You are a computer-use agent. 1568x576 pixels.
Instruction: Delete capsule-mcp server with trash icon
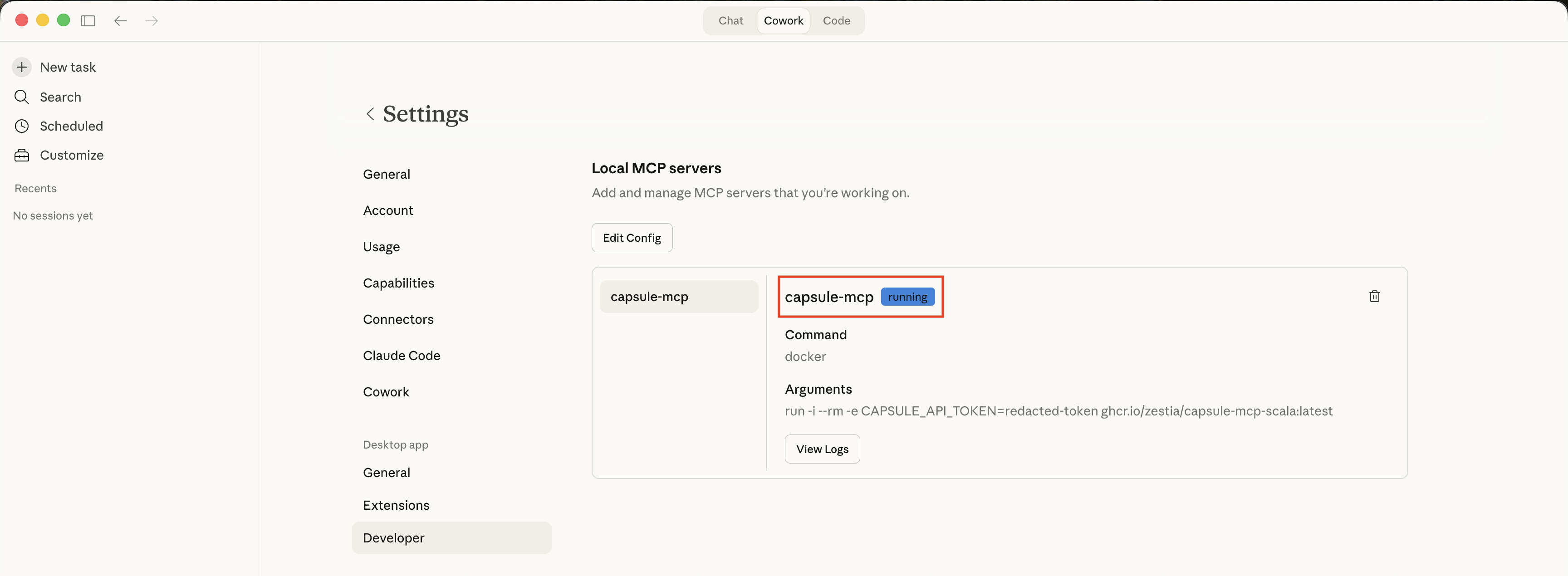[x=1374, y=296]
